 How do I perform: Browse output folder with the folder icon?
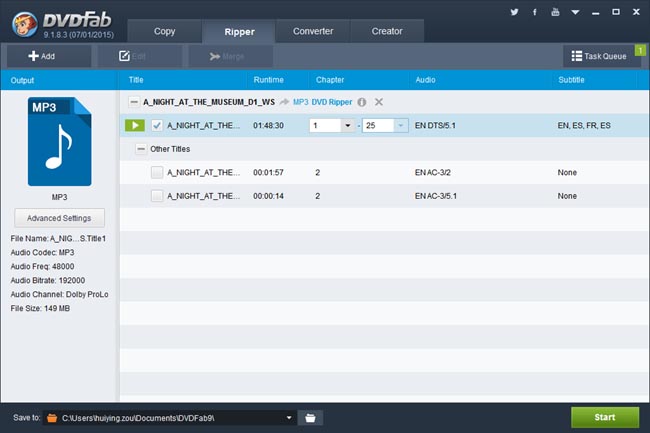point(310,418)
